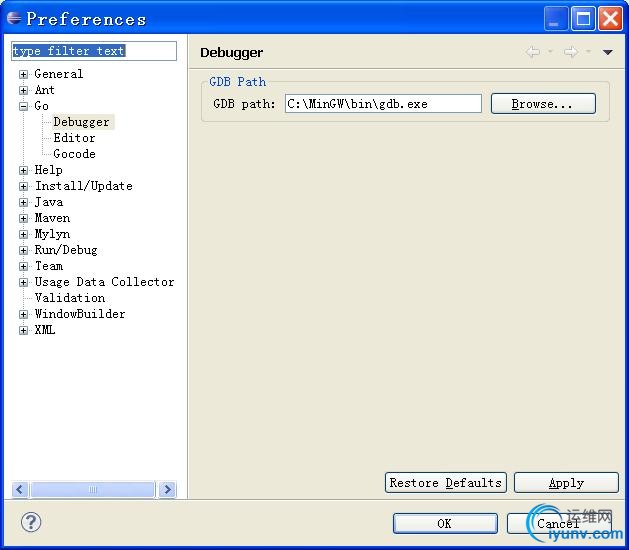Click the back navigation arrow icon
This screenshot has height=550, width=629.
(x=533, y=52)
